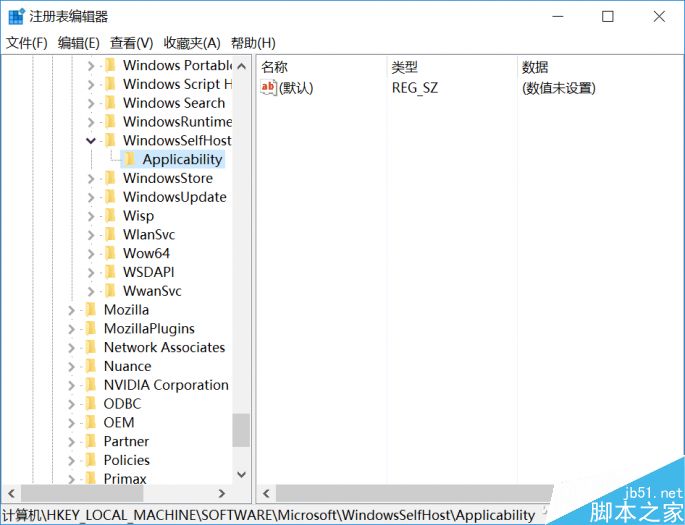Open the 文件(F) menu
The image size is (685, 525).
pyautogui.click(x=27, y=43)
